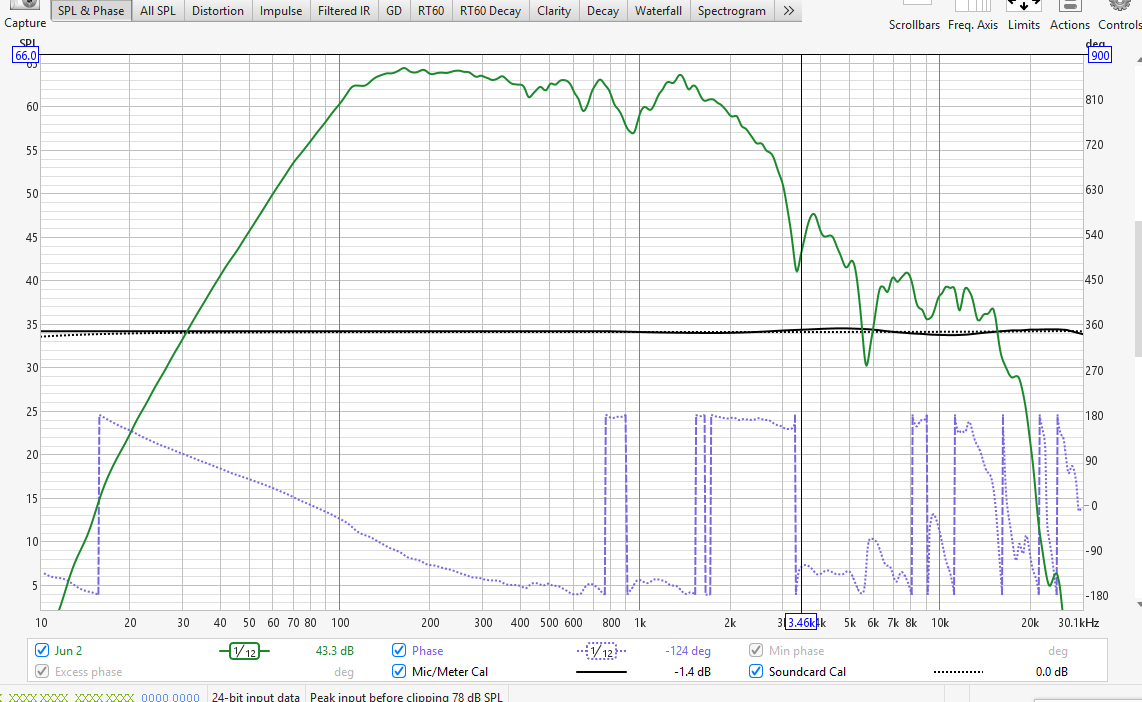The image size is (1142, 702).
Task: Uncheck the Soundcard Cal checkbox
Action: click(756, 671)
